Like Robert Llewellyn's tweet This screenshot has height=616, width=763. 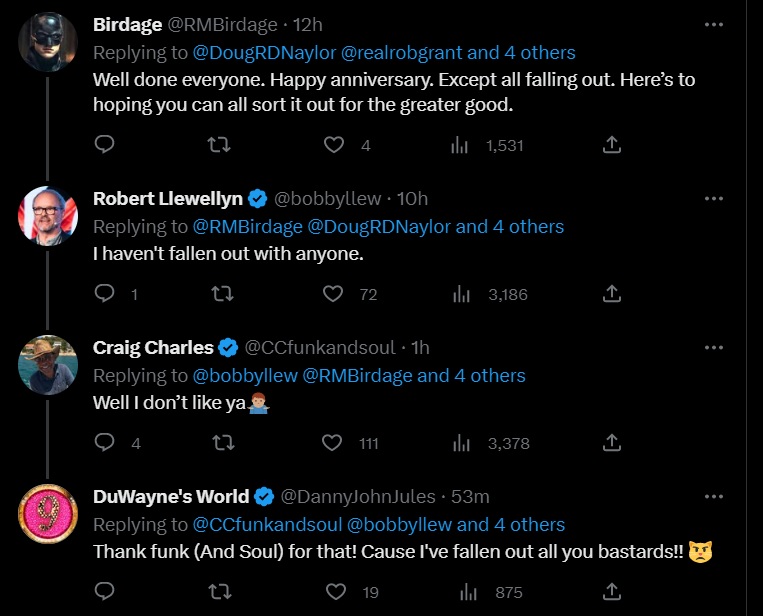pyautogui.click(x=334, y=294)
